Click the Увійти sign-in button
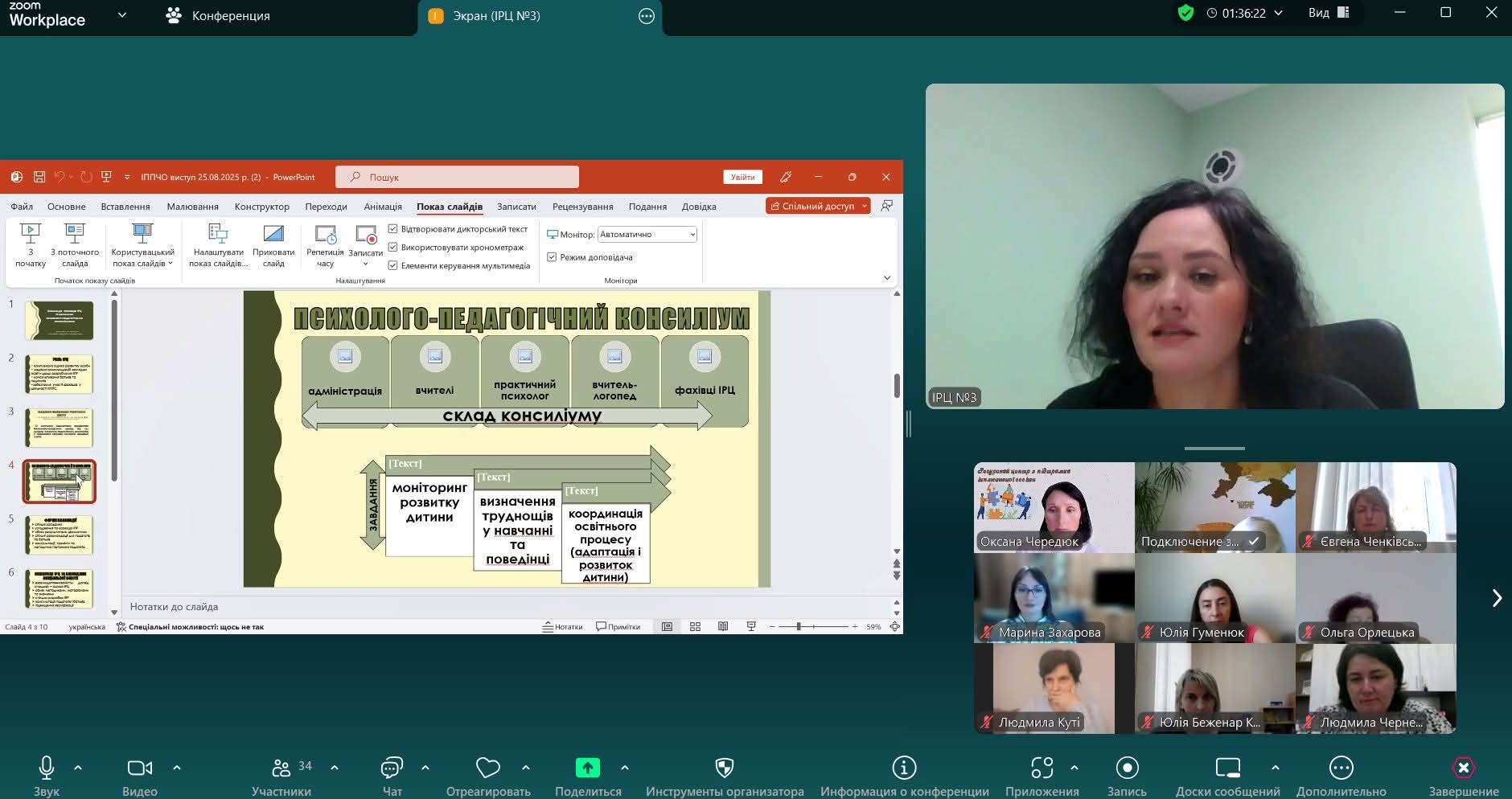 742,177
